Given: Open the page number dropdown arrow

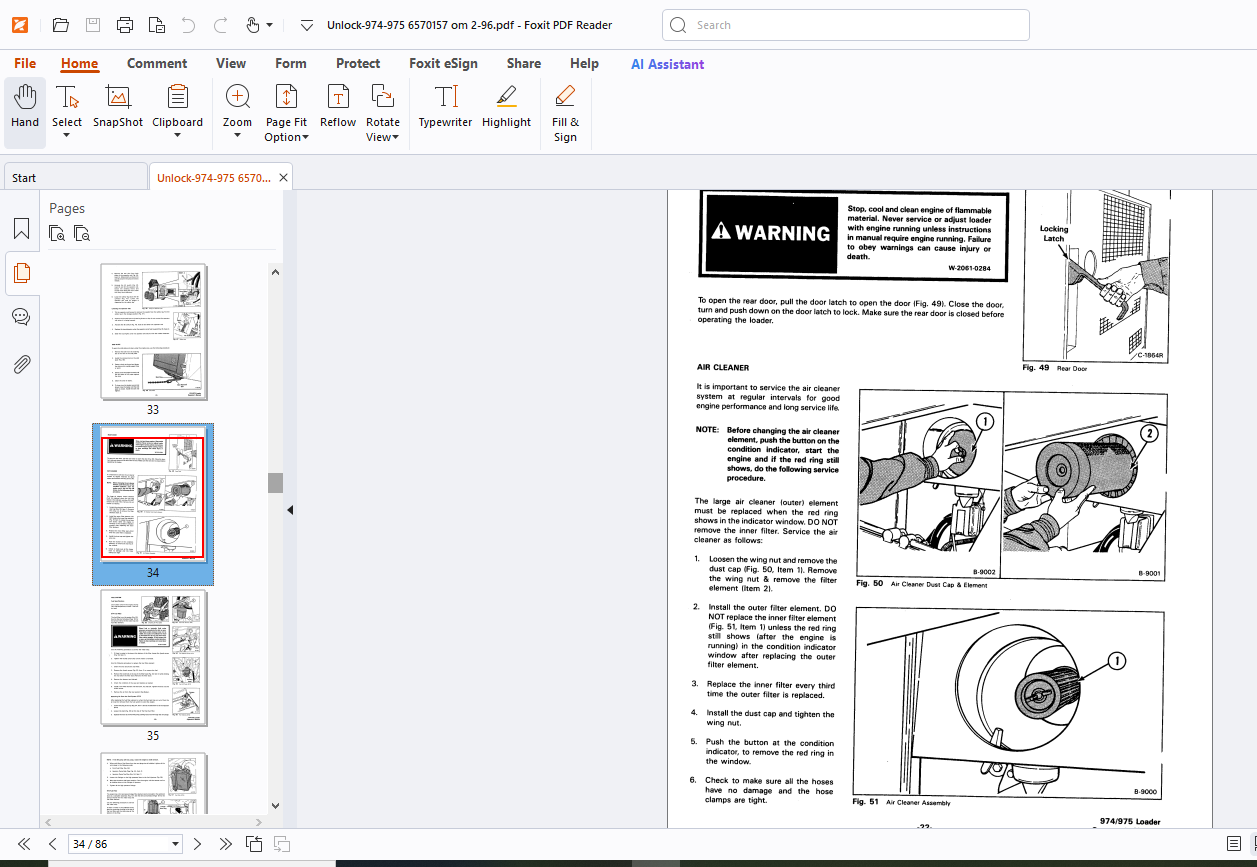Looking at the screenshot, I should pos(176,845).
